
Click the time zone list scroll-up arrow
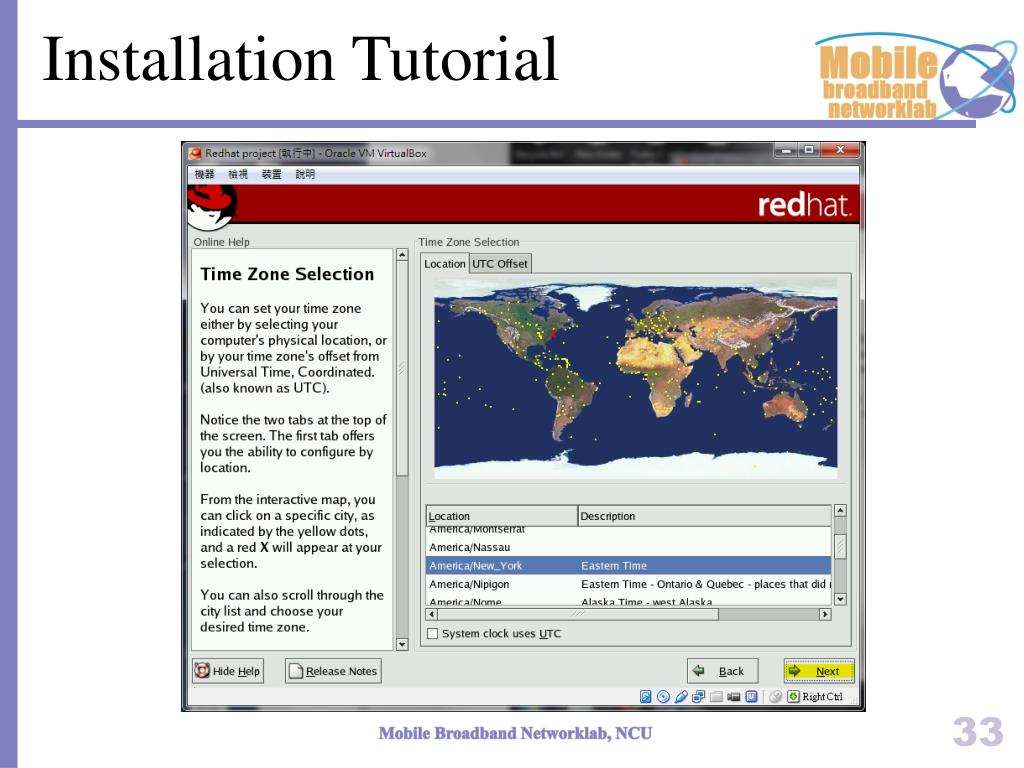tap(840, 511)
